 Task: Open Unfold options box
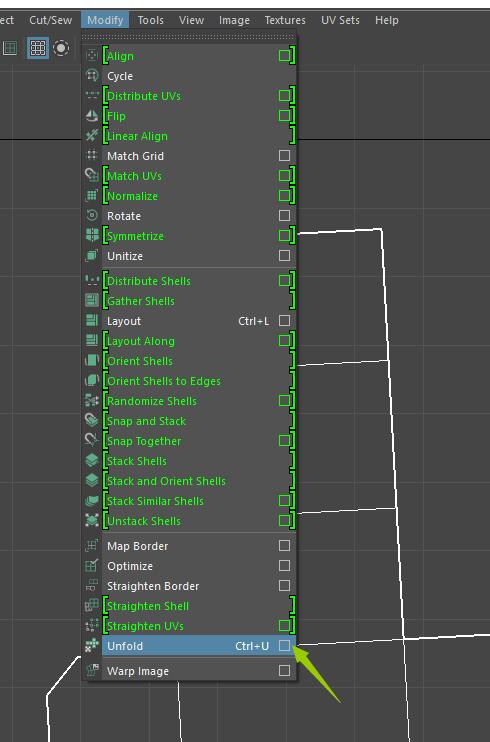pyautogui.click(x=284, y=645)
